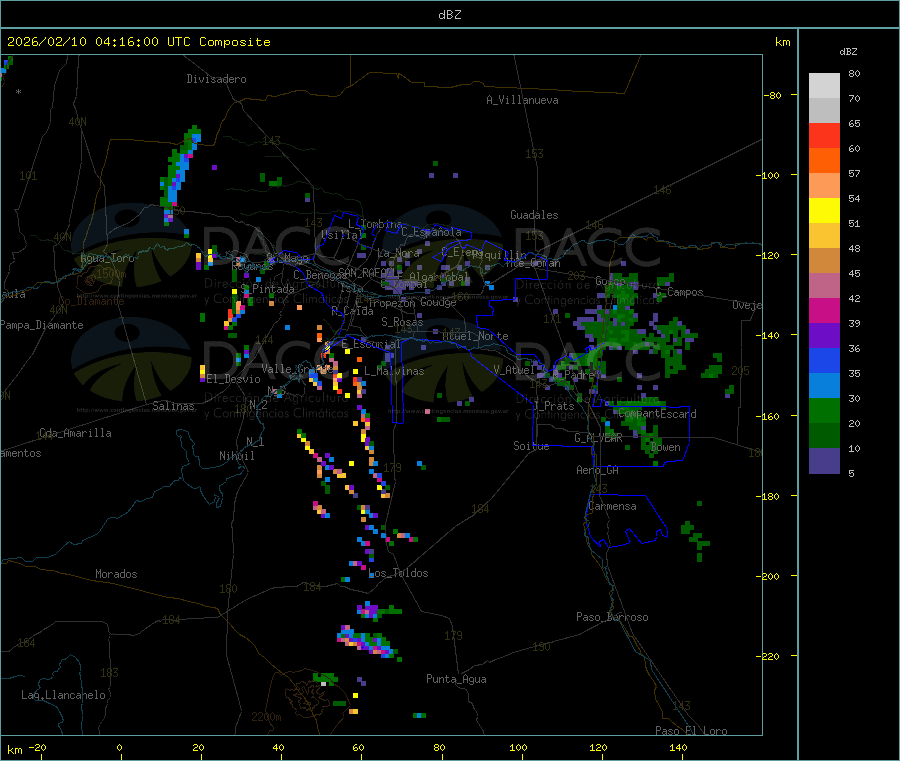
Task: Click the Aero_GA map label
Action: click(598, 470)
